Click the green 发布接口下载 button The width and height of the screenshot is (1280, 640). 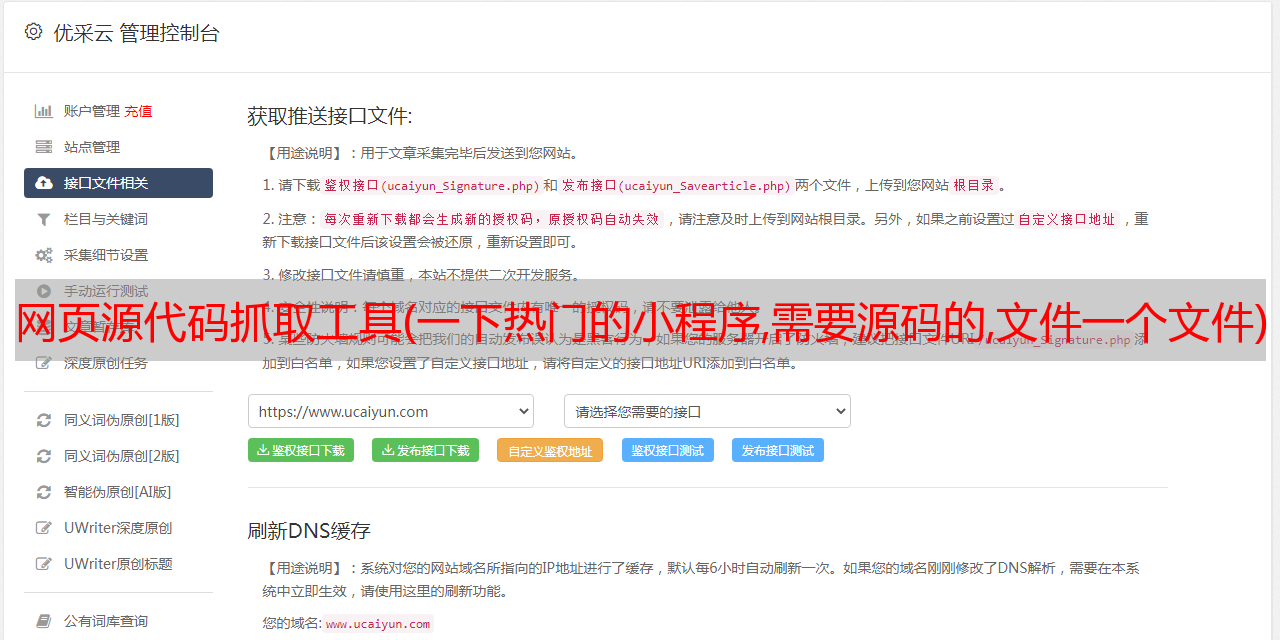click(x=425, y=450)
